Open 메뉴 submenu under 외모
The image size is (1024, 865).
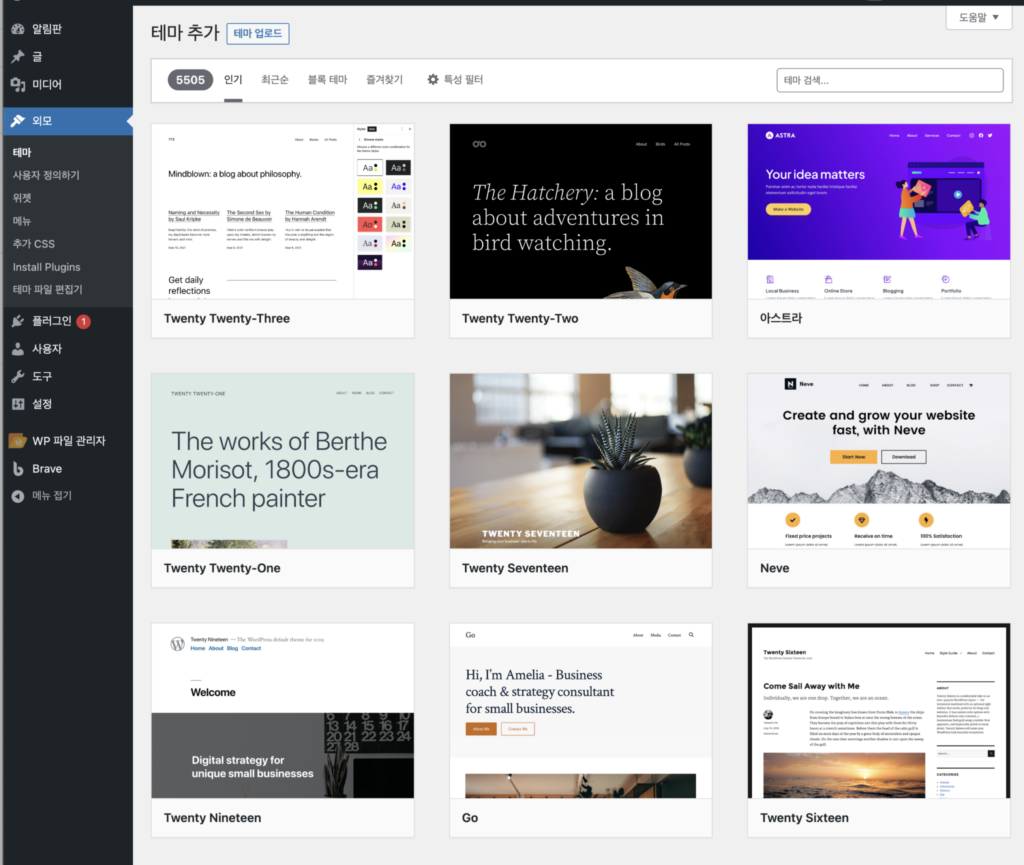click(22, 221)
